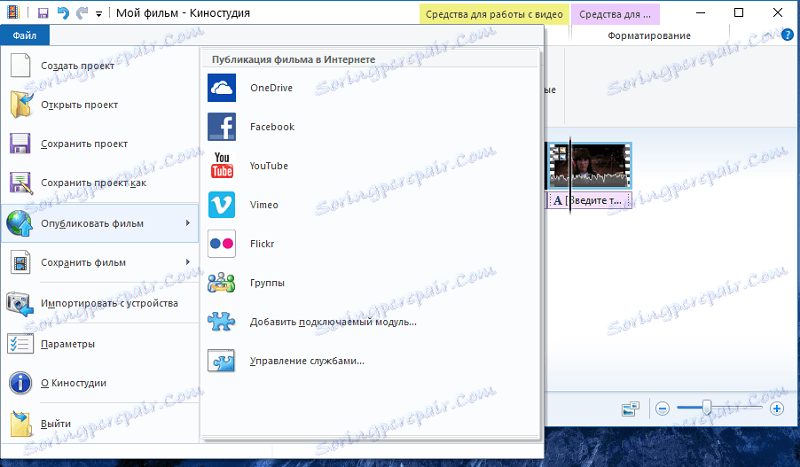800x467 pixels.
Task: Choose Открыть проект menu entry
Action: click(79, 105)
